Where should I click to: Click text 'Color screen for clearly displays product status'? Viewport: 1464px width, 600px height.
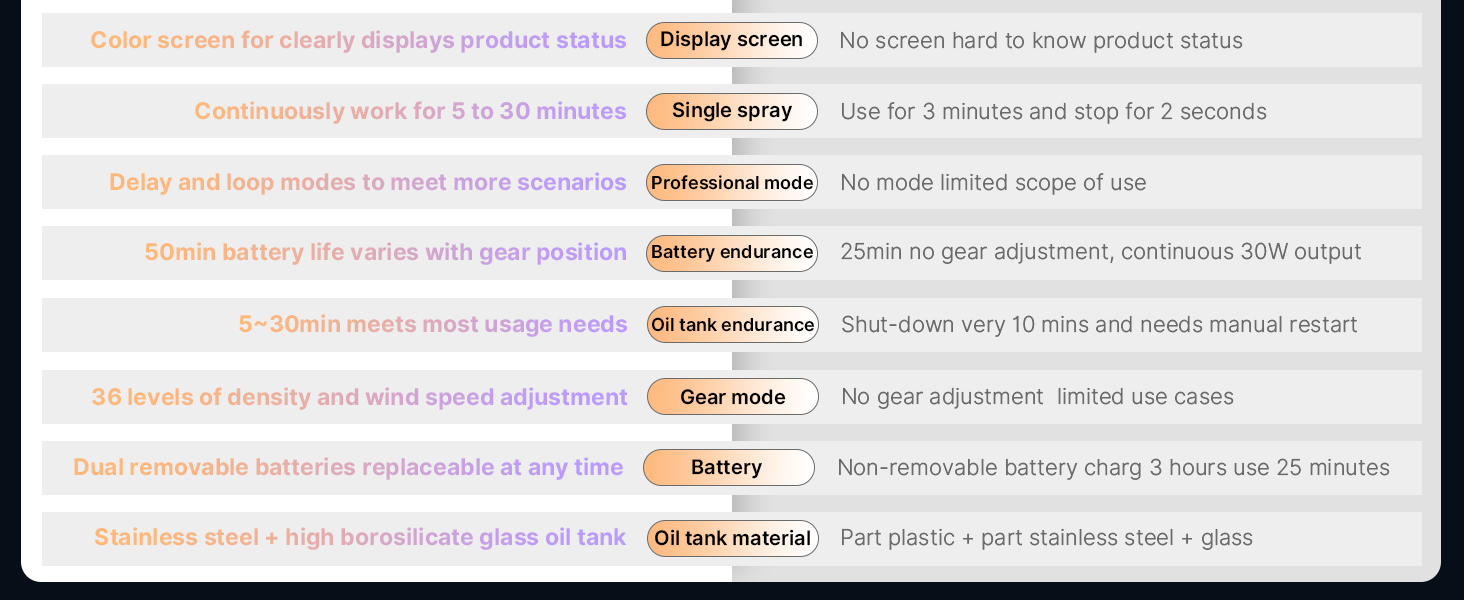pyautogui.click(x=358, y=41)
